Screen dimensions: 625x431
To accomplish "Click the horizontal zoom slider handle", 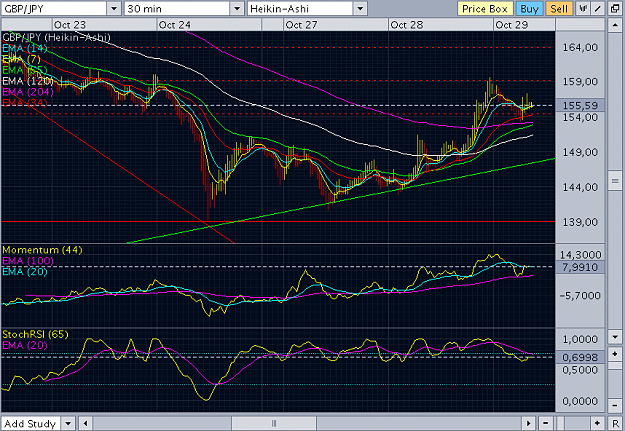I will [x=560, y=423].
